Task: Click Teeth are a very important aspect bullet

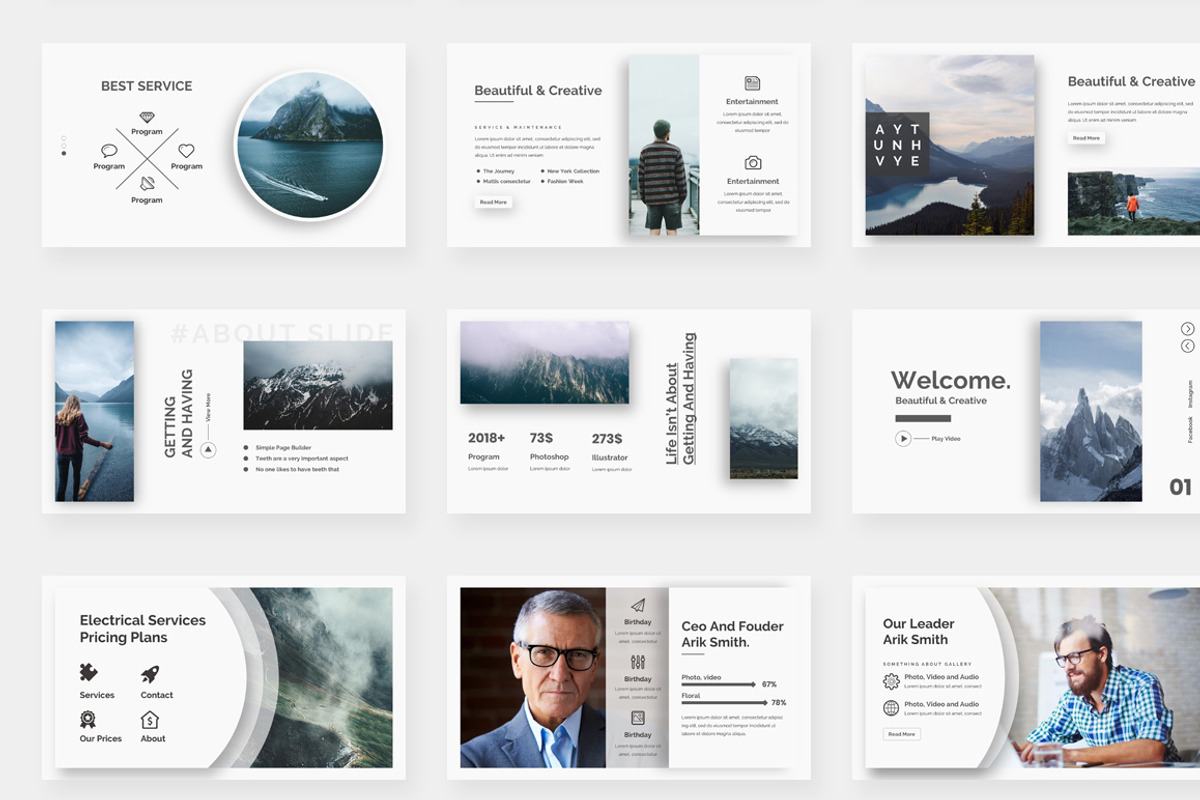Action: tap(295, 458)
